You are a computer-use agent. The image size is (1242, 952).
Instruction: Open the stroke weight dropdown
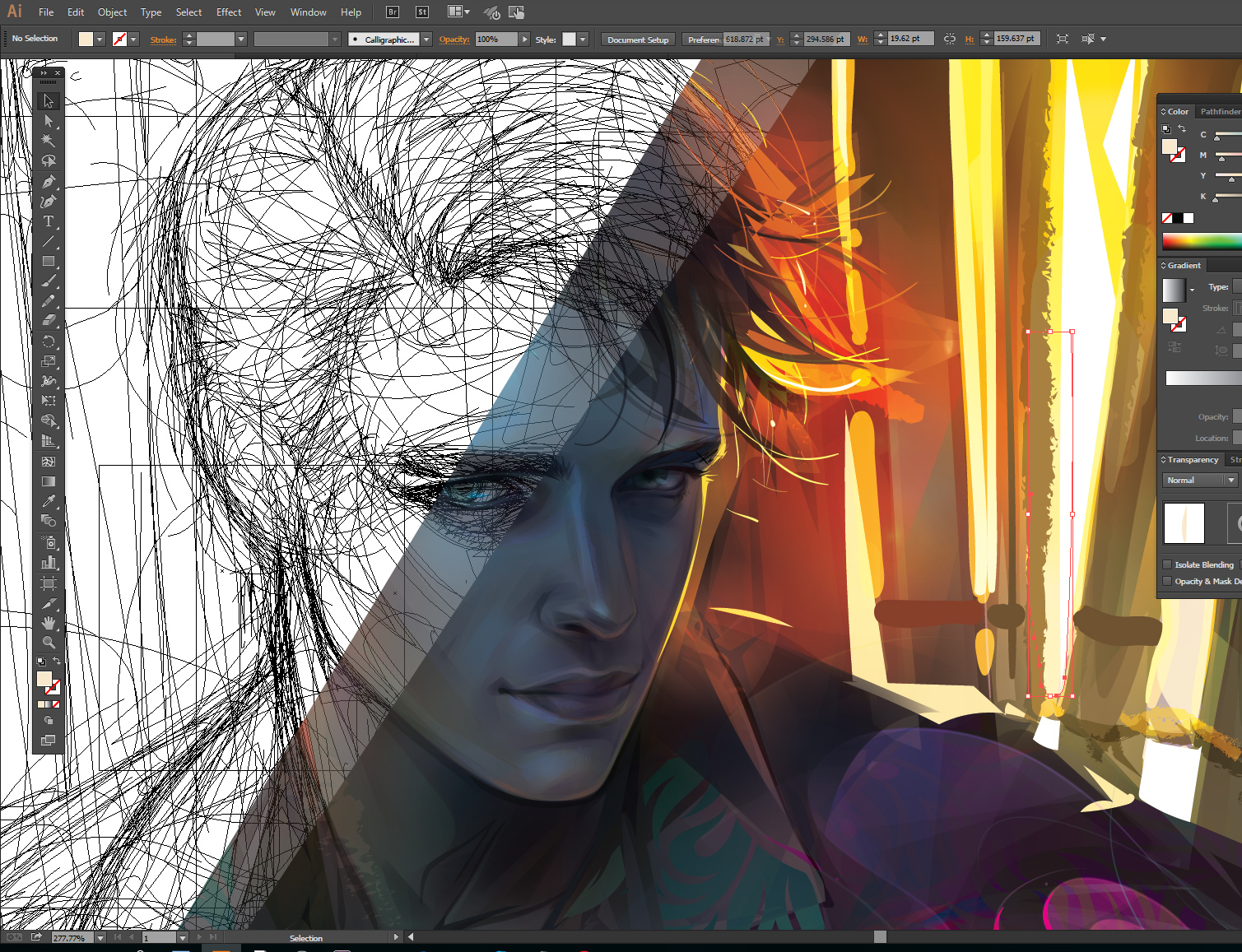[241, 39]
